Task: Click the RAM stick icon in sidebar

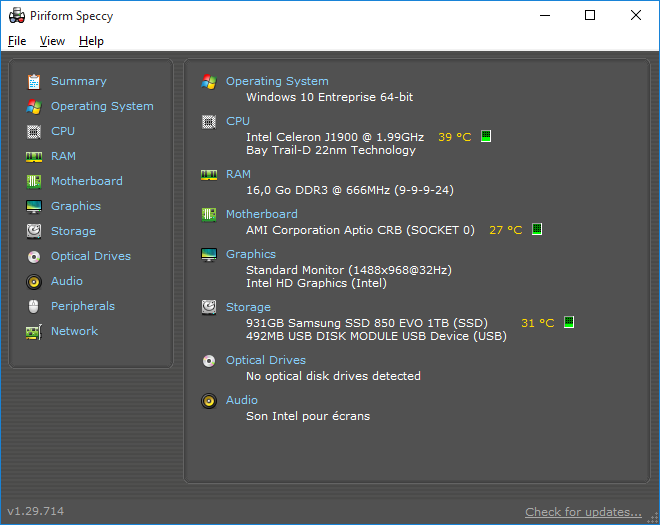Action: [34, 157]
